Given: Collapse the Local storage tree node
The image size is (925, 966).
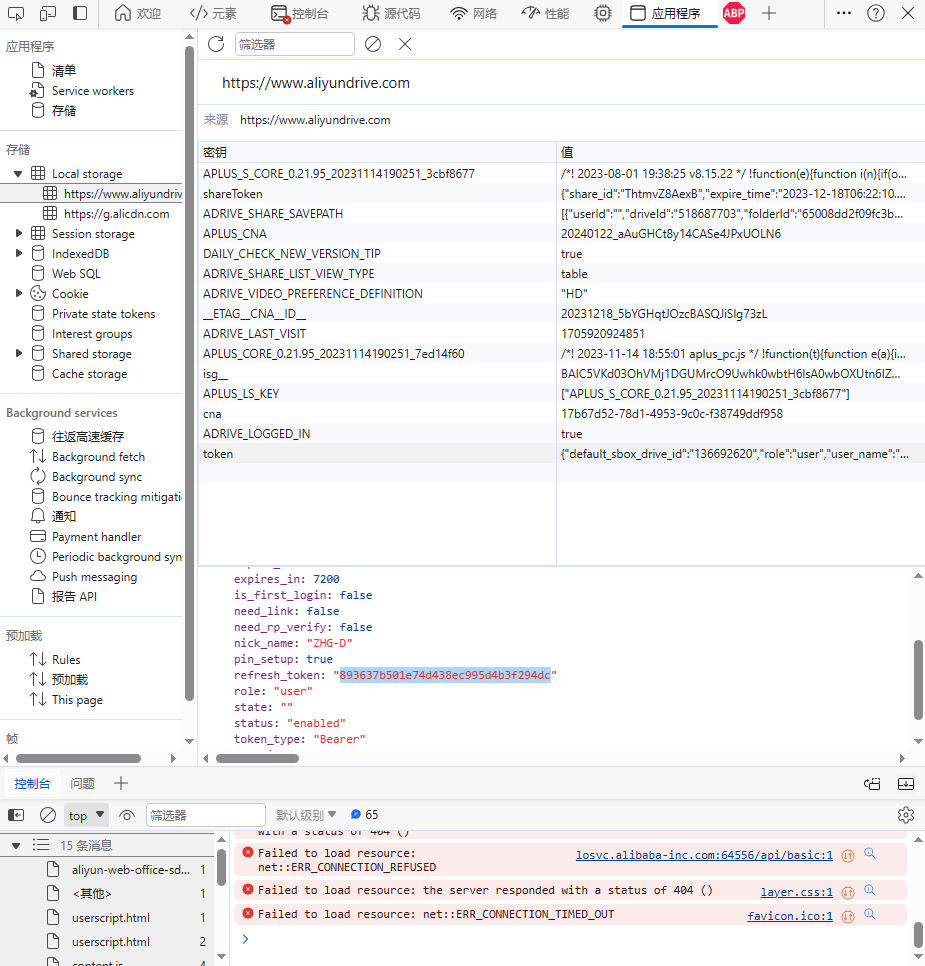Looking at the screenshot, I should pos(18,174).
